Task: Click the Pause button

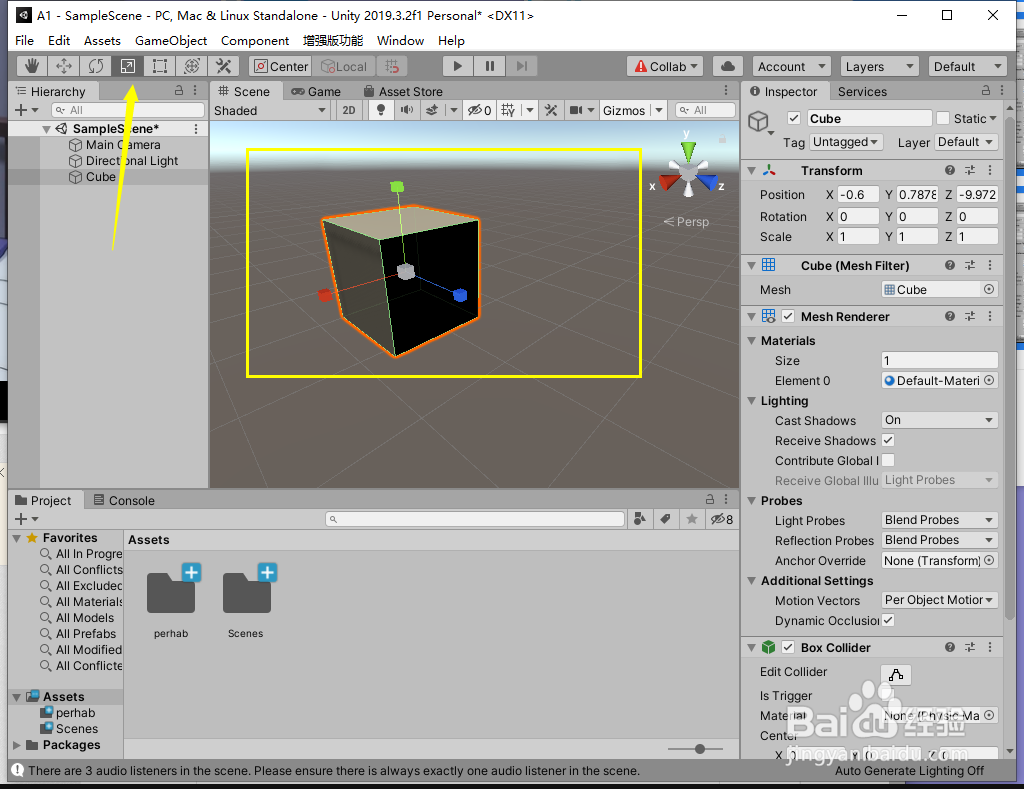Action: 489,66
